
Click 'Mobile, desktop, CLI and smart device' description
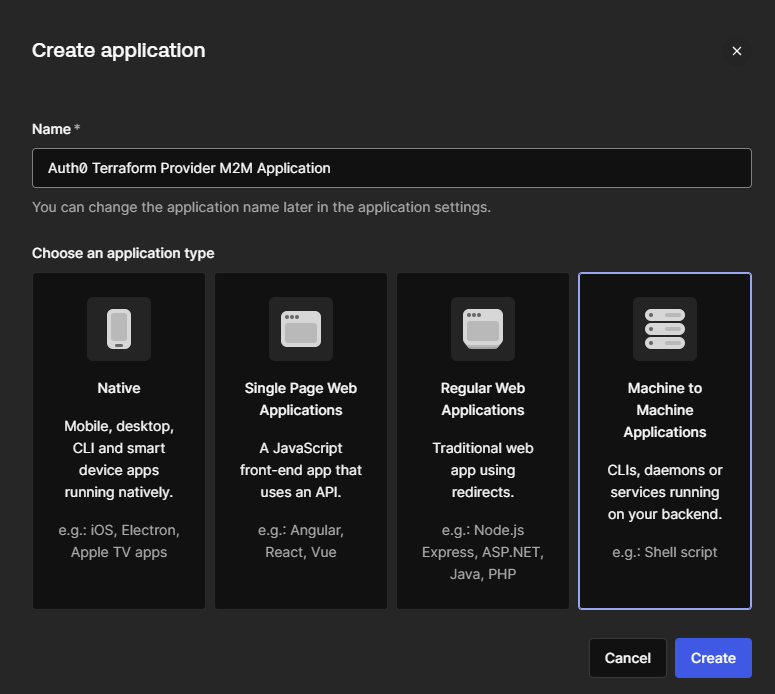(x=119, y=459)
